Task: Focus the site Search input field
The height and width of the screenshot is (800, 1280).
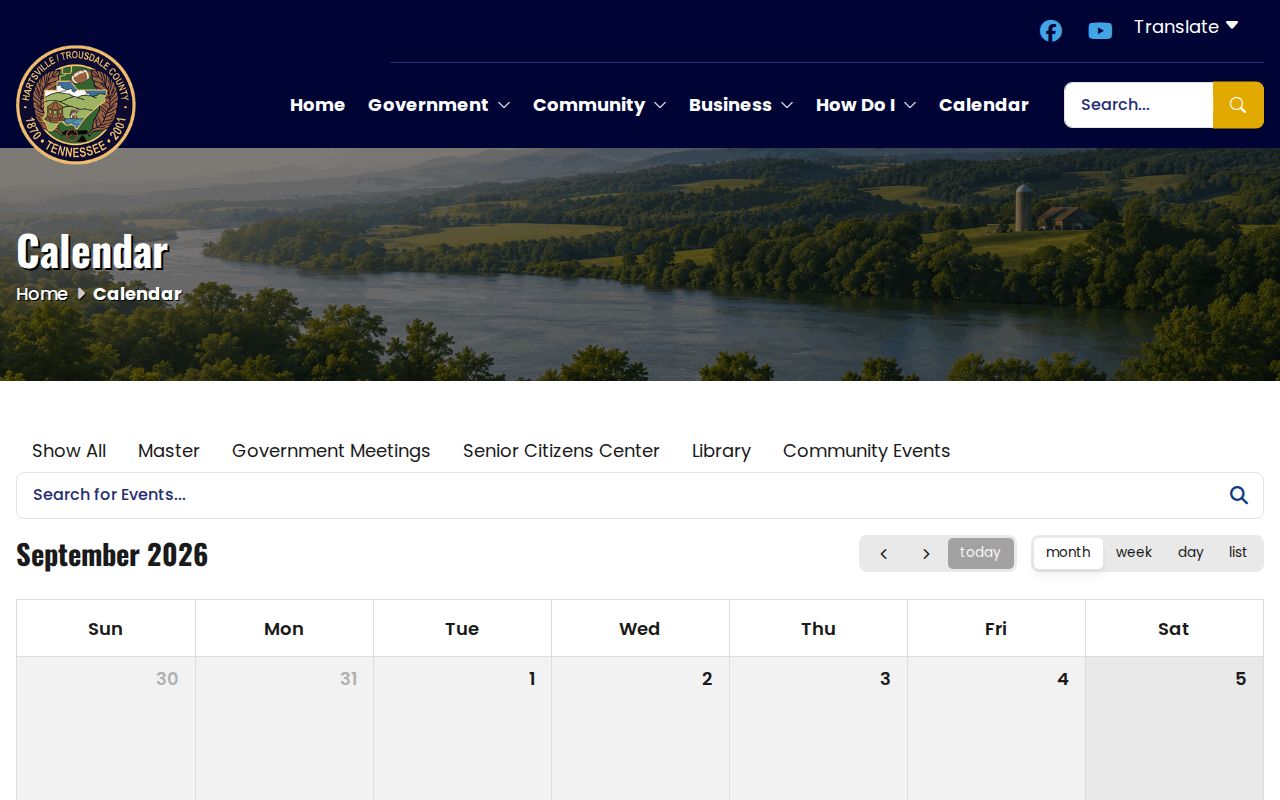Action: point(1139,105)
